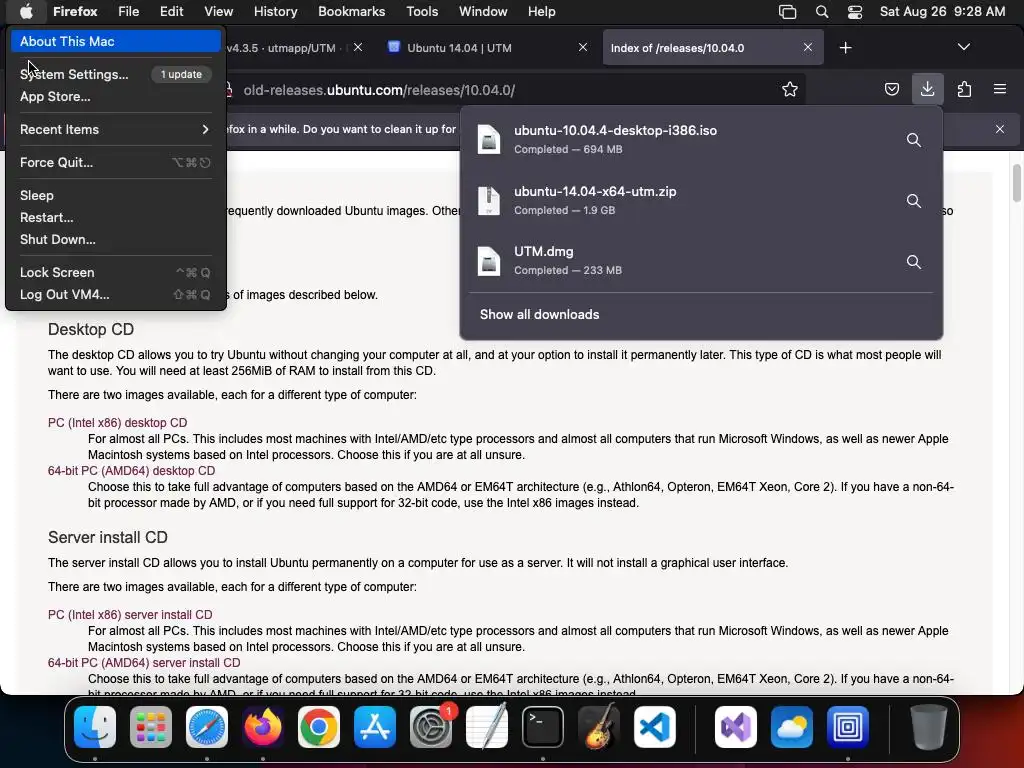This screenshot has width=1024, height=768.
Task: Expand Recent Items submenu
Action: coord(116,129)
